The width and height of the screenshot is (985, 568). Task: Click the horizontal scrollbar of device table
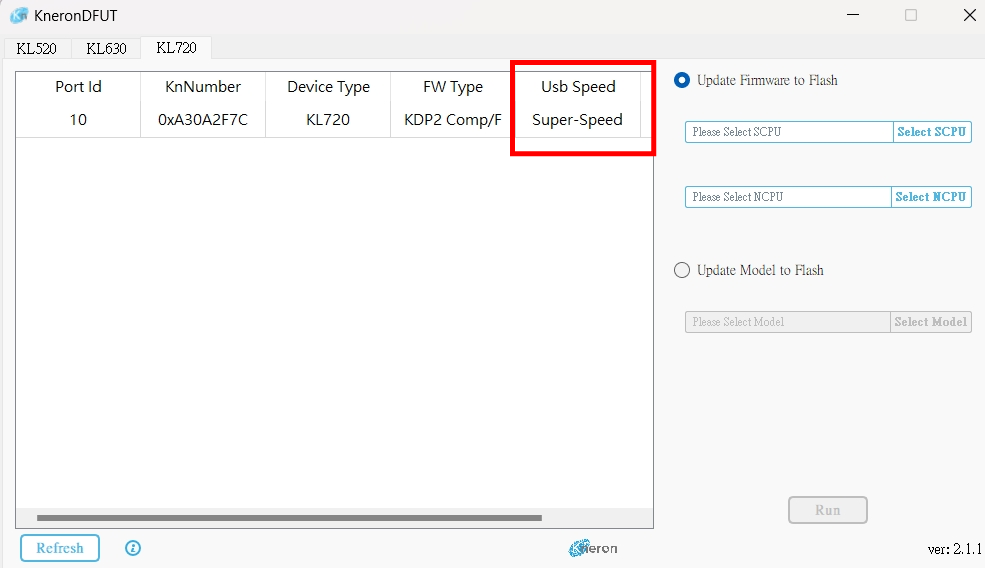[289, 518]
